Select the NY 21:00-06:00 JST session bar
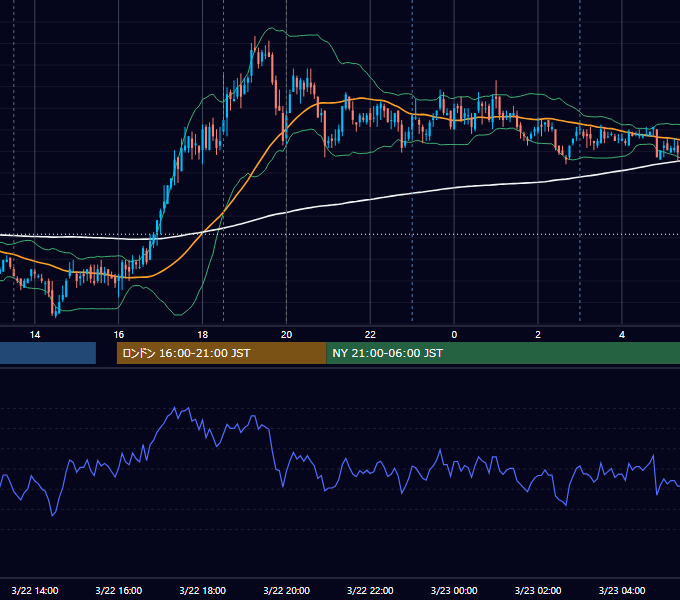This screenshot has width=680, height=600. [x=503, y=353]
